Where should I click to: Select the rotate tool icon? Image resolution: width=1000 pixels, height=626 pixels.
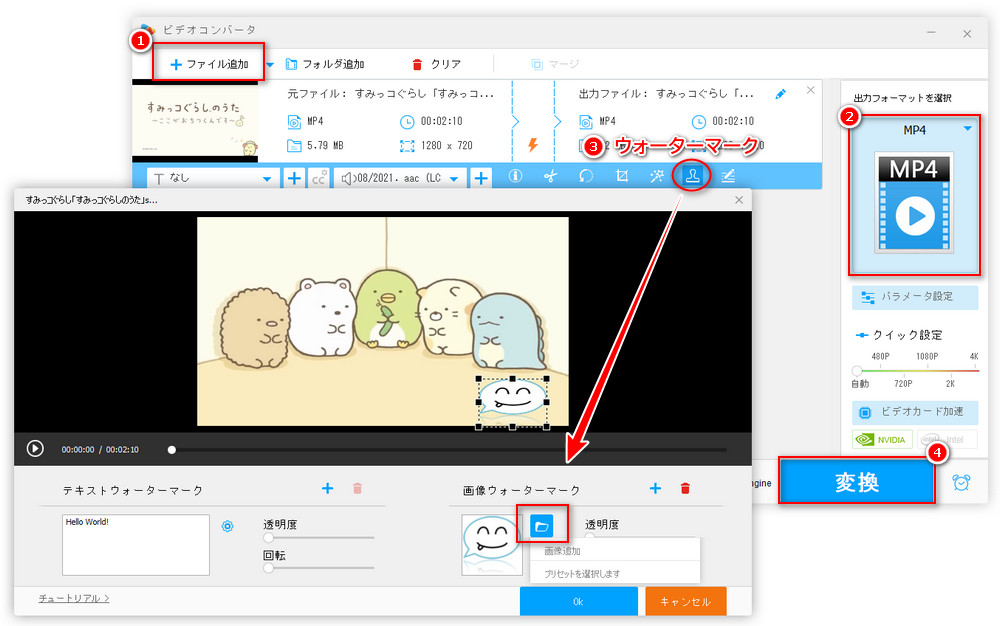tap(585, 176)
